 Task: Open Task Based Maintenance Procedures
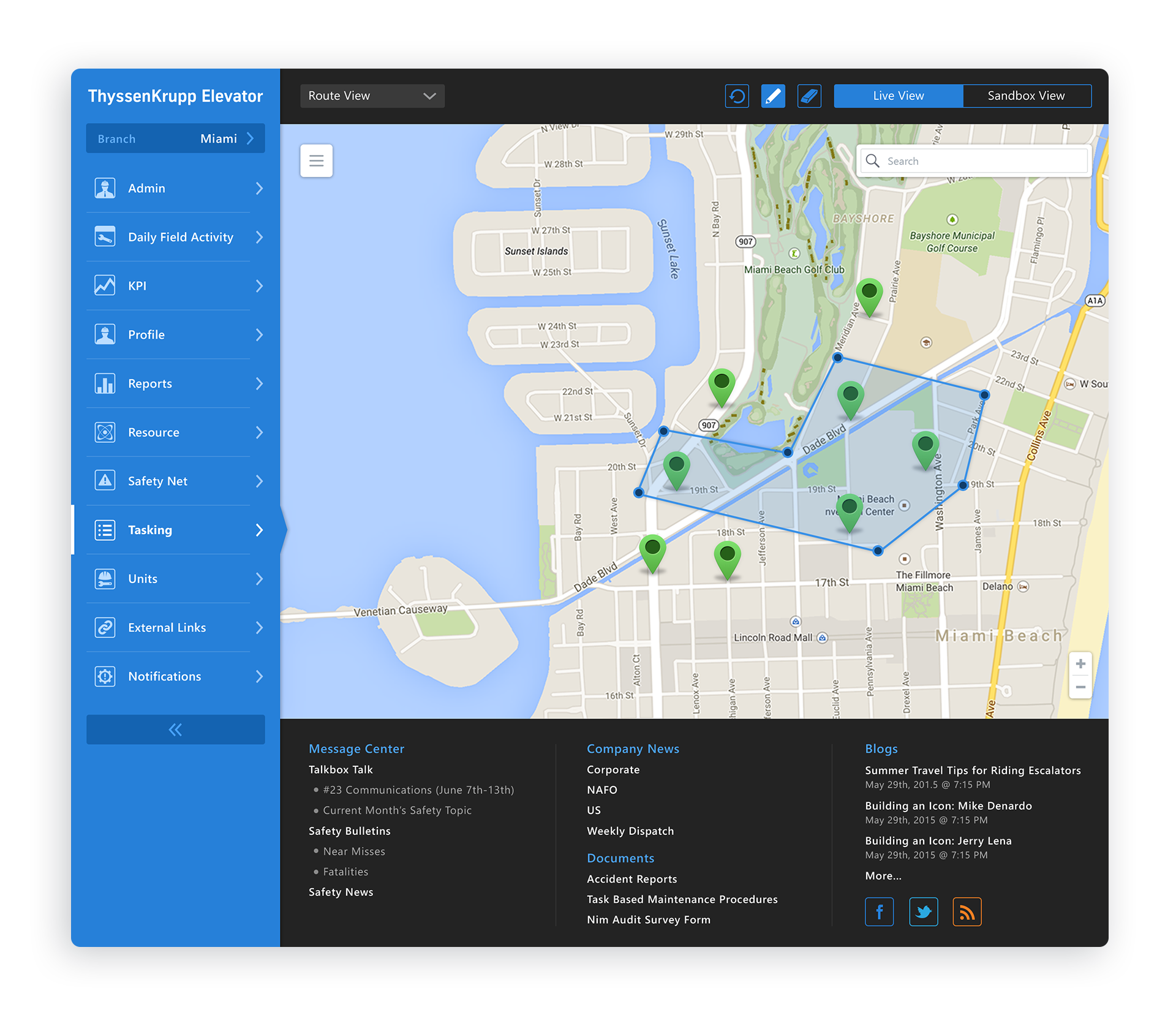[682, 900]
